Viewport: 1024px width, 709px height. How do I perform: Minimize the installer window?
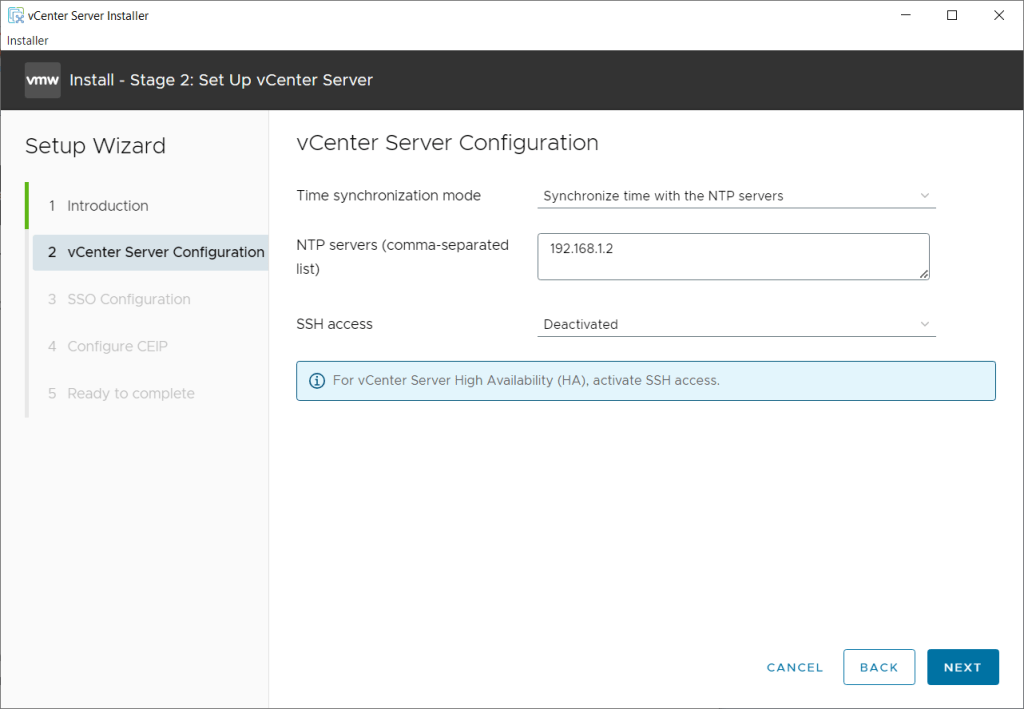tap(905, 15)
